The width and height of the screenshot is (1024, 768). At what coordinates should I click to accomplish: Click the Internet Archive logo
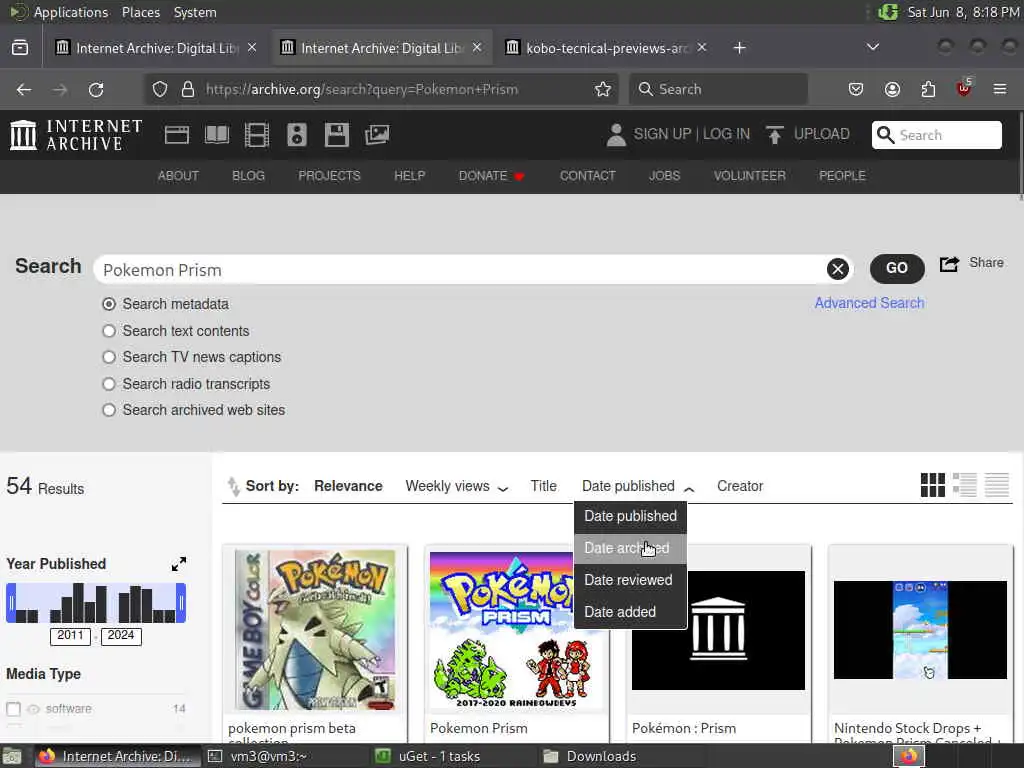[76, 135]
